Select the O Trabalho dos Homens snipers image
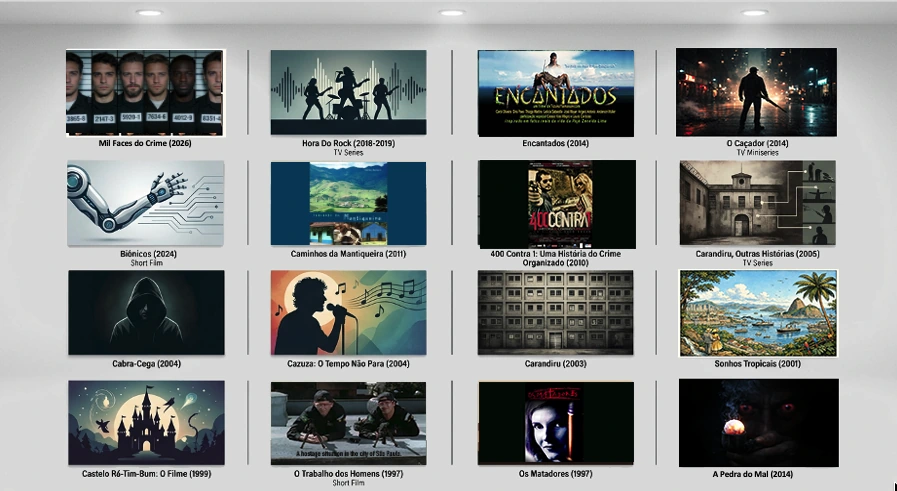This screenshot has width=897, height=491. [x=348, y=423]
